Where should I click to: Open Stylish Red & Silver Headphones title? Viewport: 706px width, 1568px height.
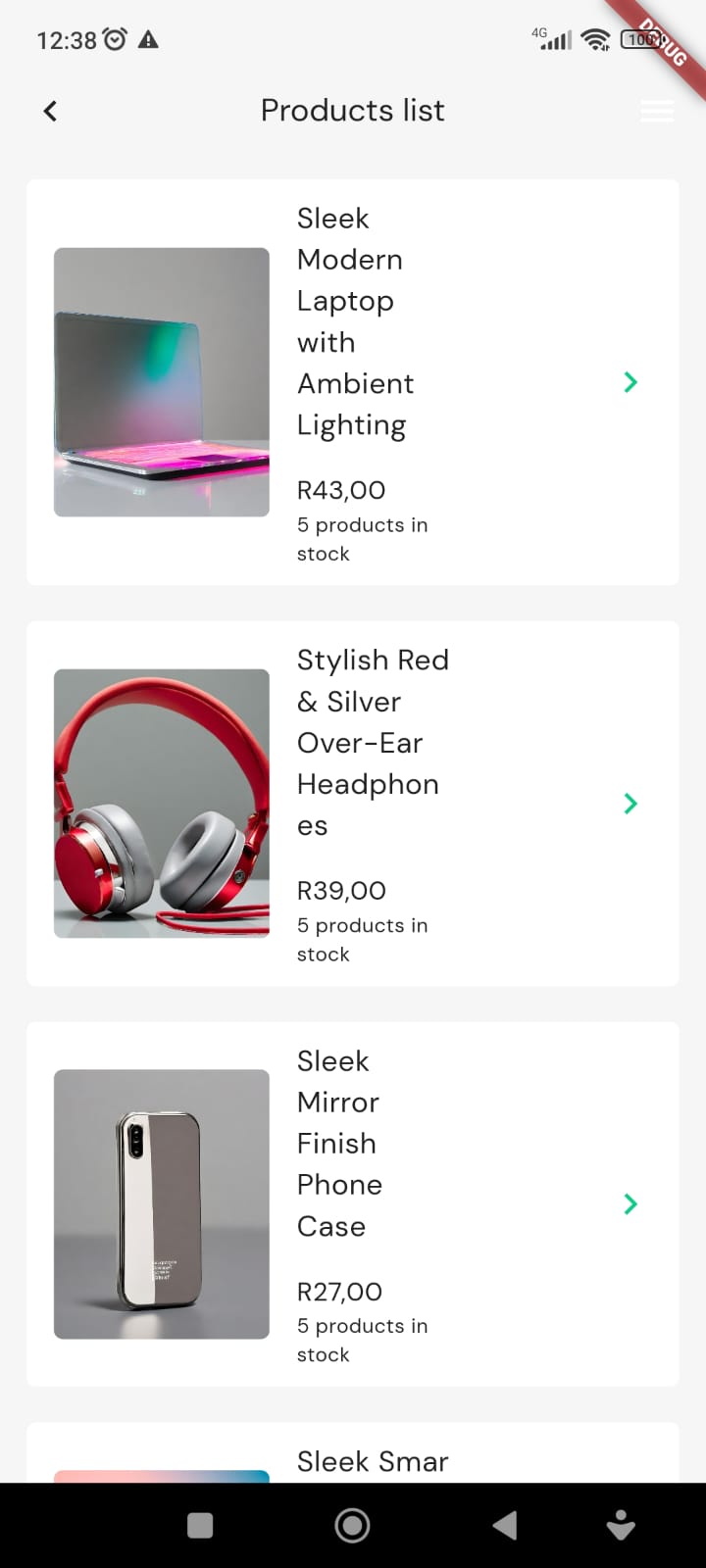point(372,743)
